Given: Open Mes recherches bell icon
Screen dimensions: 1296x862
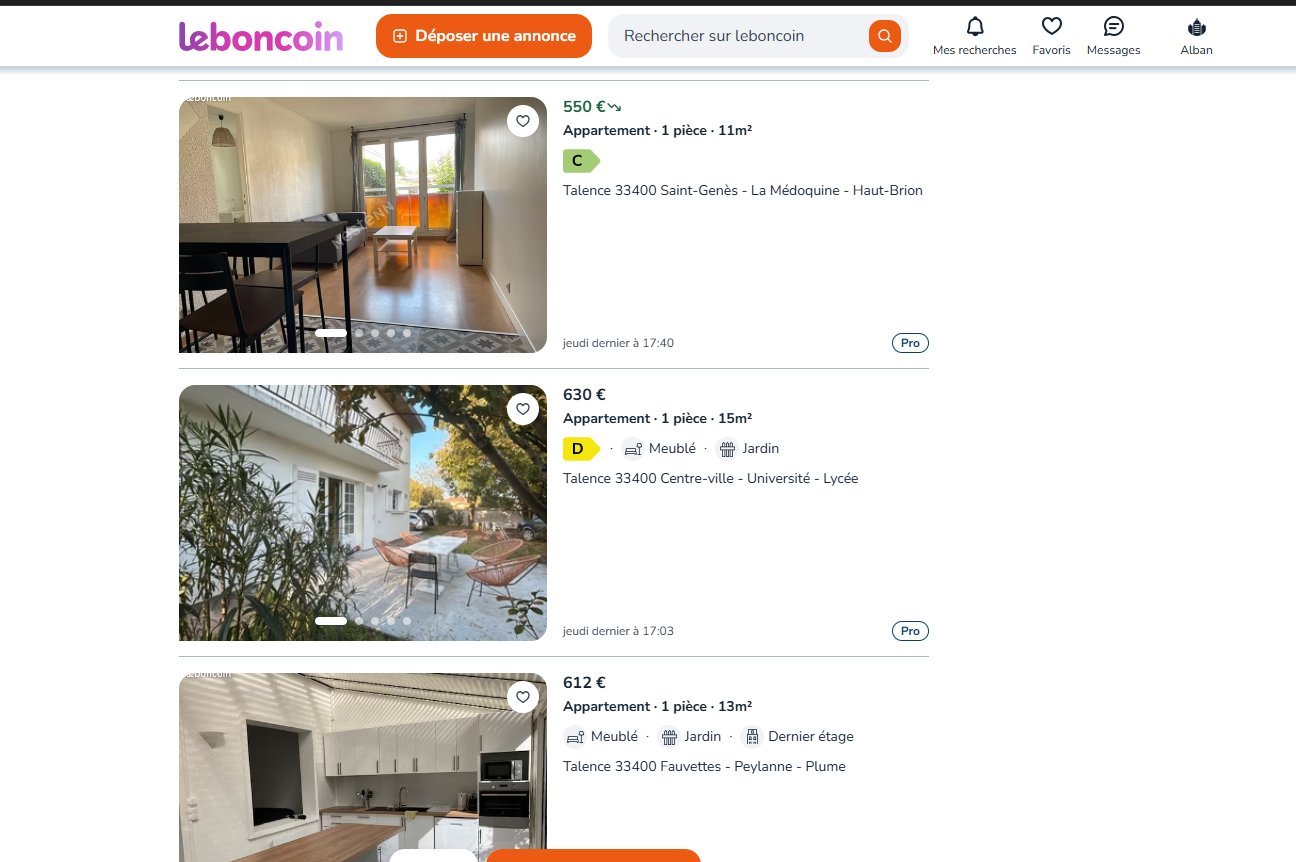Looking at the screenshot, I should tap(975, 27).
